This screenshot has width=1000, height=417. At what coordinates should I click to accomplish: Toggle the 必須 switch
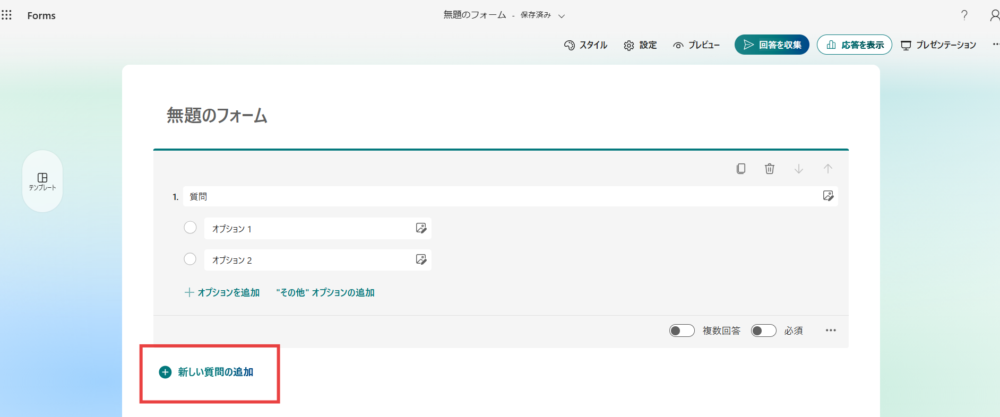pyautogui.click(x=764, y=331)
